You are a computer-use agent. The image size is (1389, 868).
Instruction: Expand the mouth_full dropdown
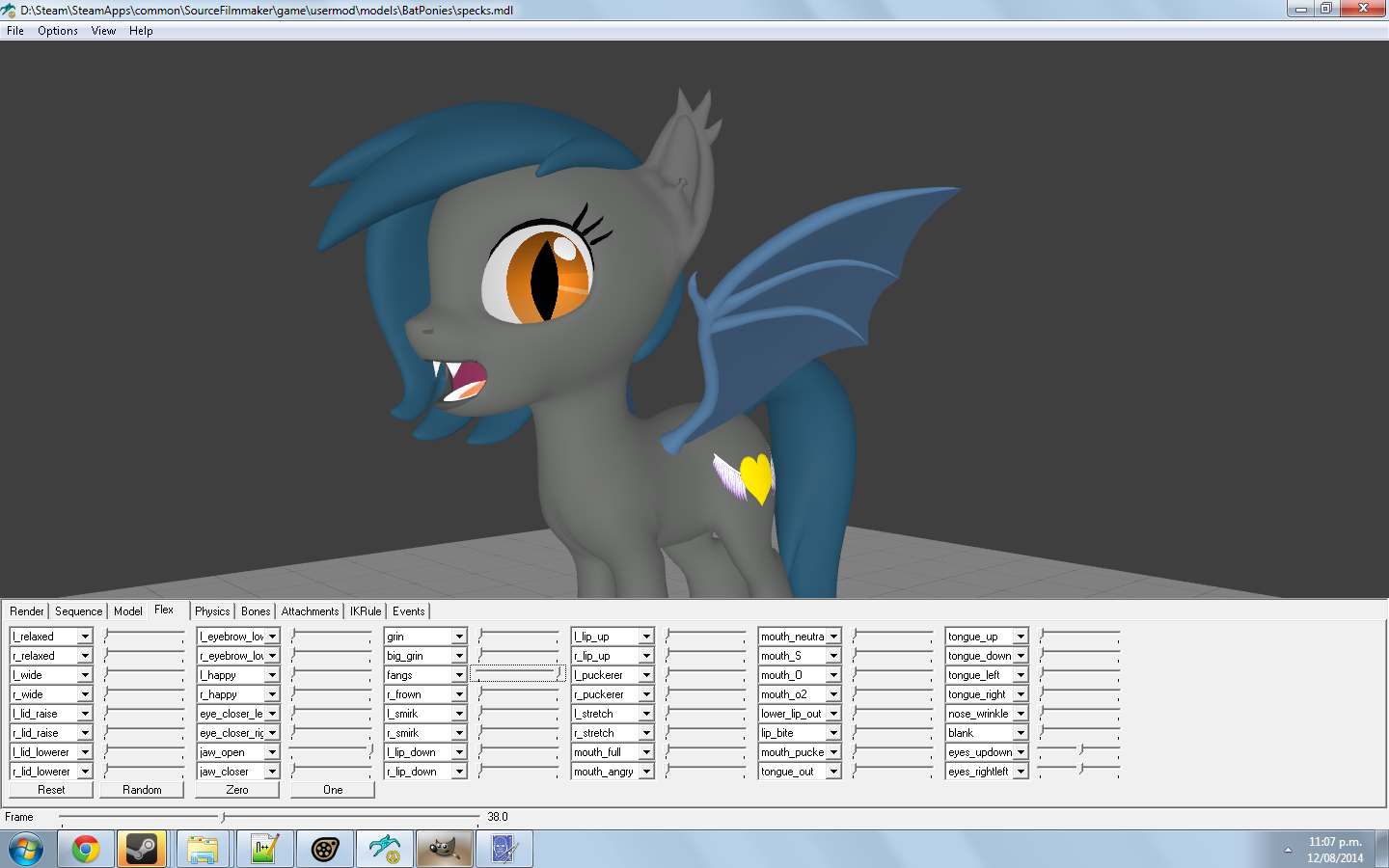[646, 752]
